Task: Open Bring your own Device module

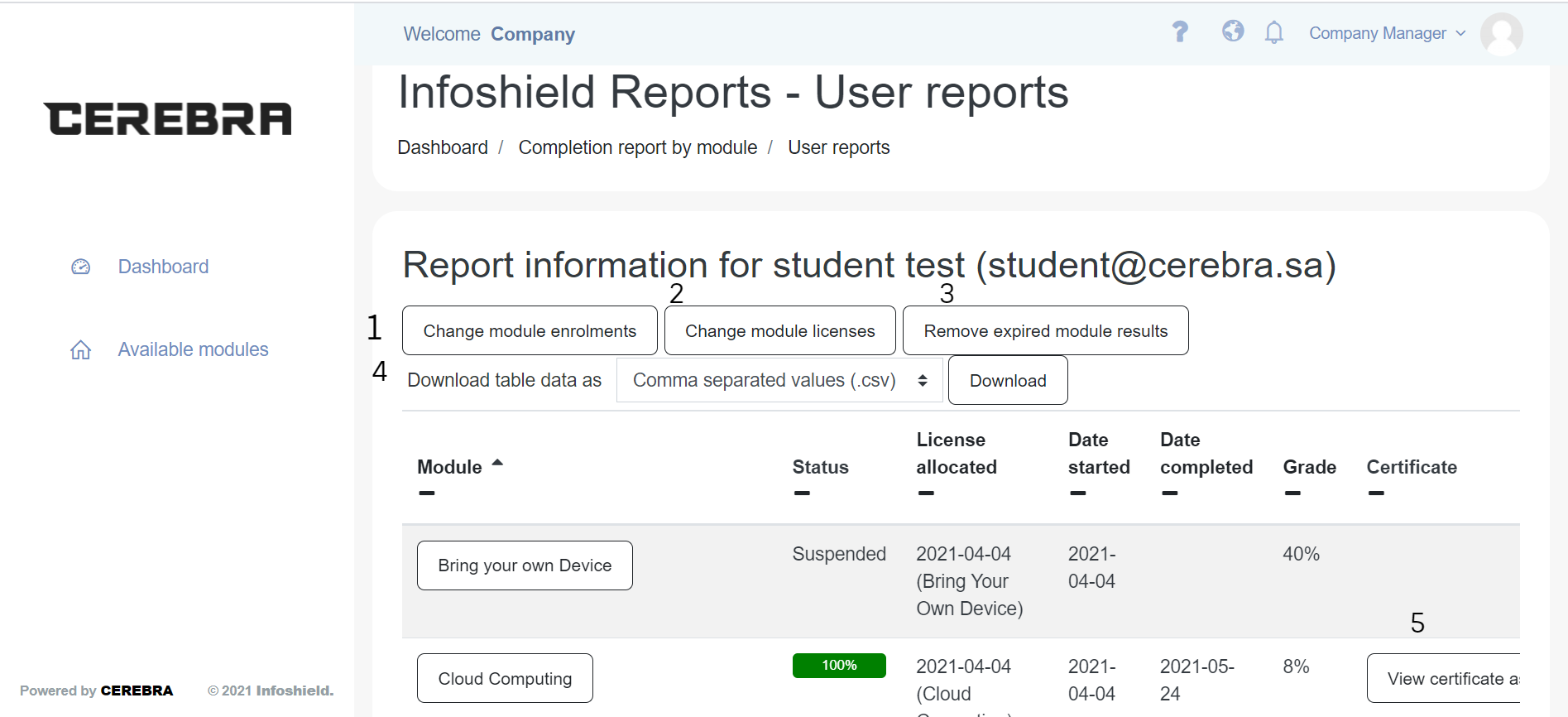Action: 525,565
